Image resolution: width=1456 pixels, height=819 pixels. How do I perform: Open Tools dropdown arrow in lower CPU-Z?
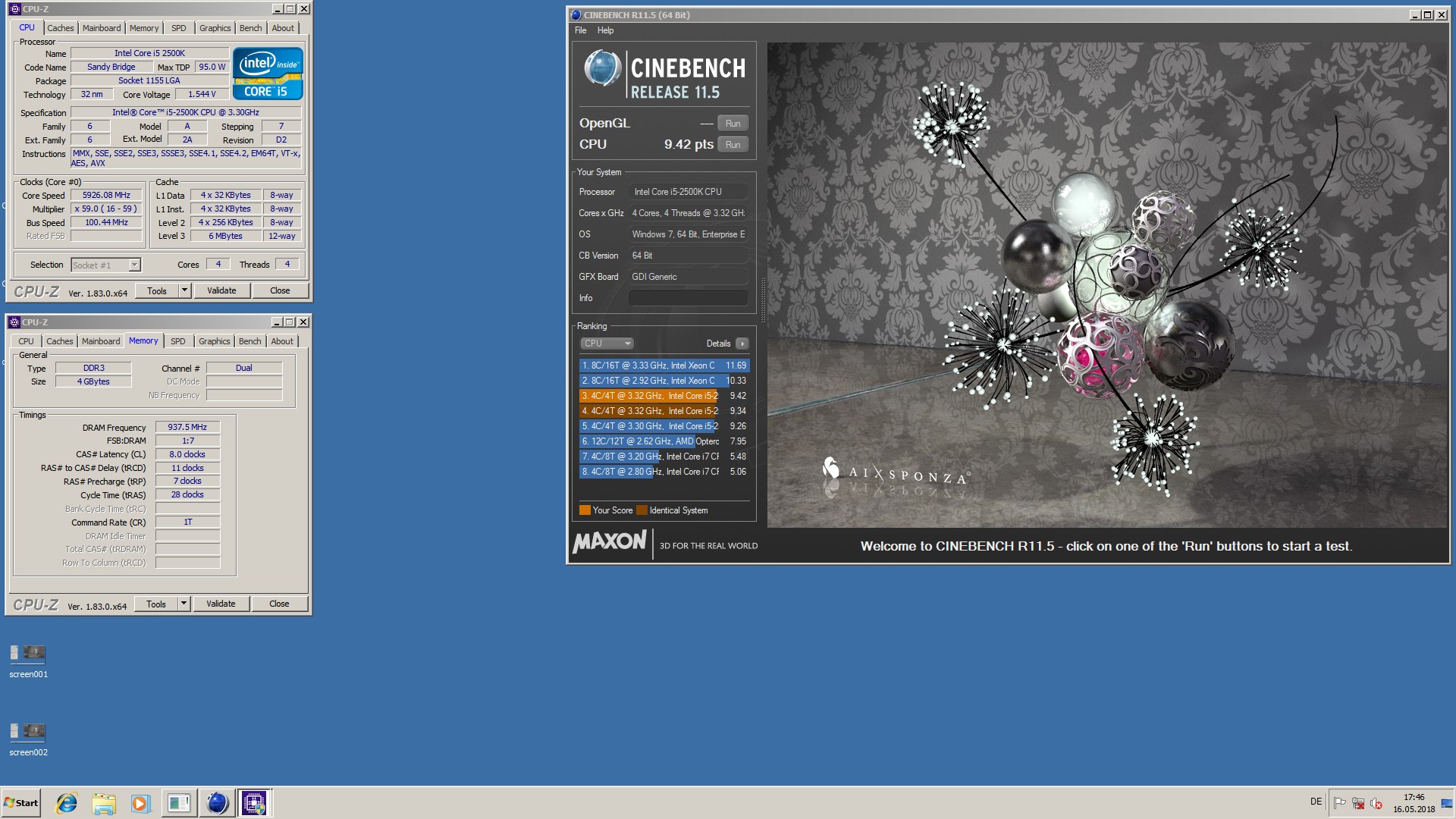184,604
